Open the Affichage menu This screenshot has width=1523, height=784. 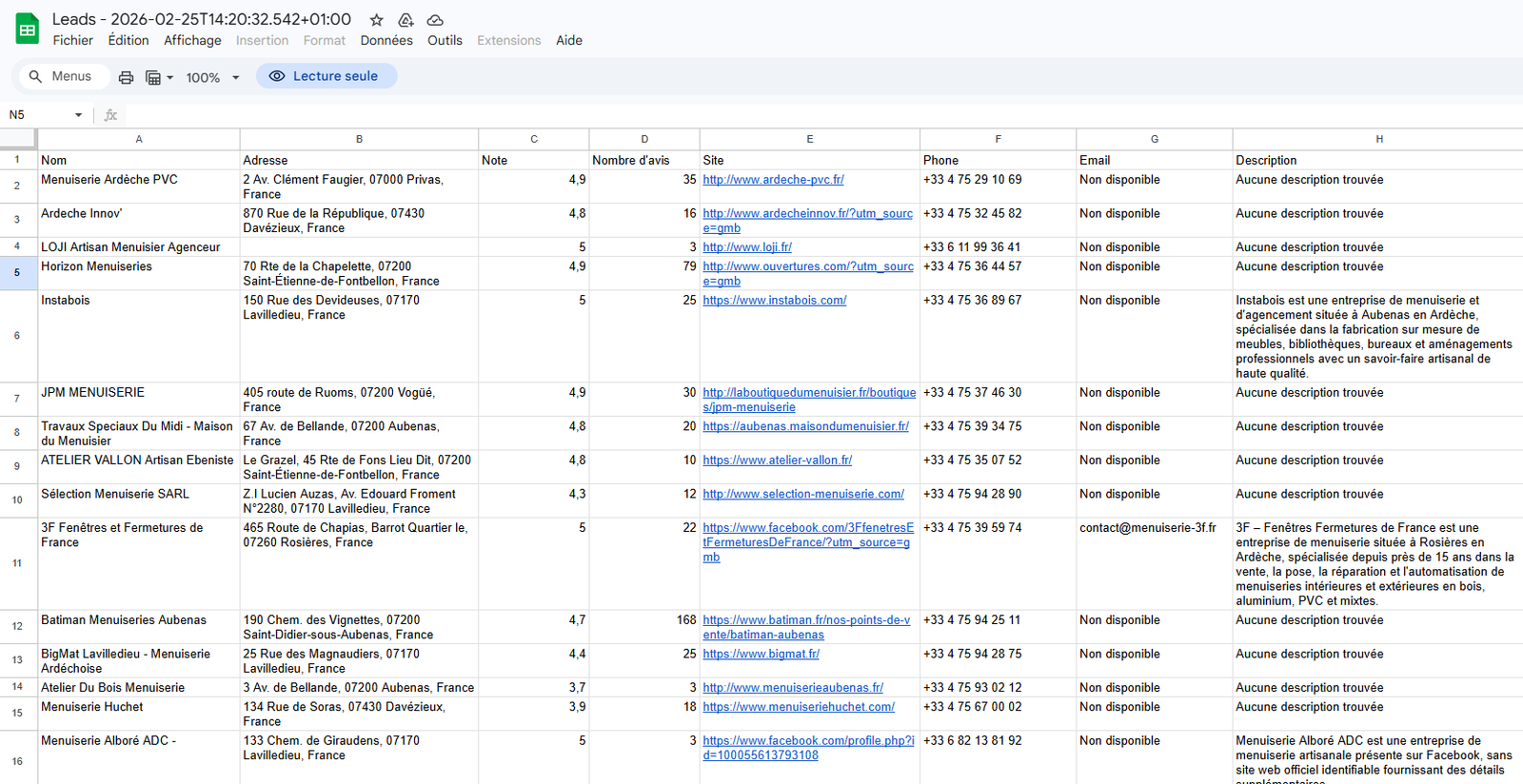coord(192,40)
